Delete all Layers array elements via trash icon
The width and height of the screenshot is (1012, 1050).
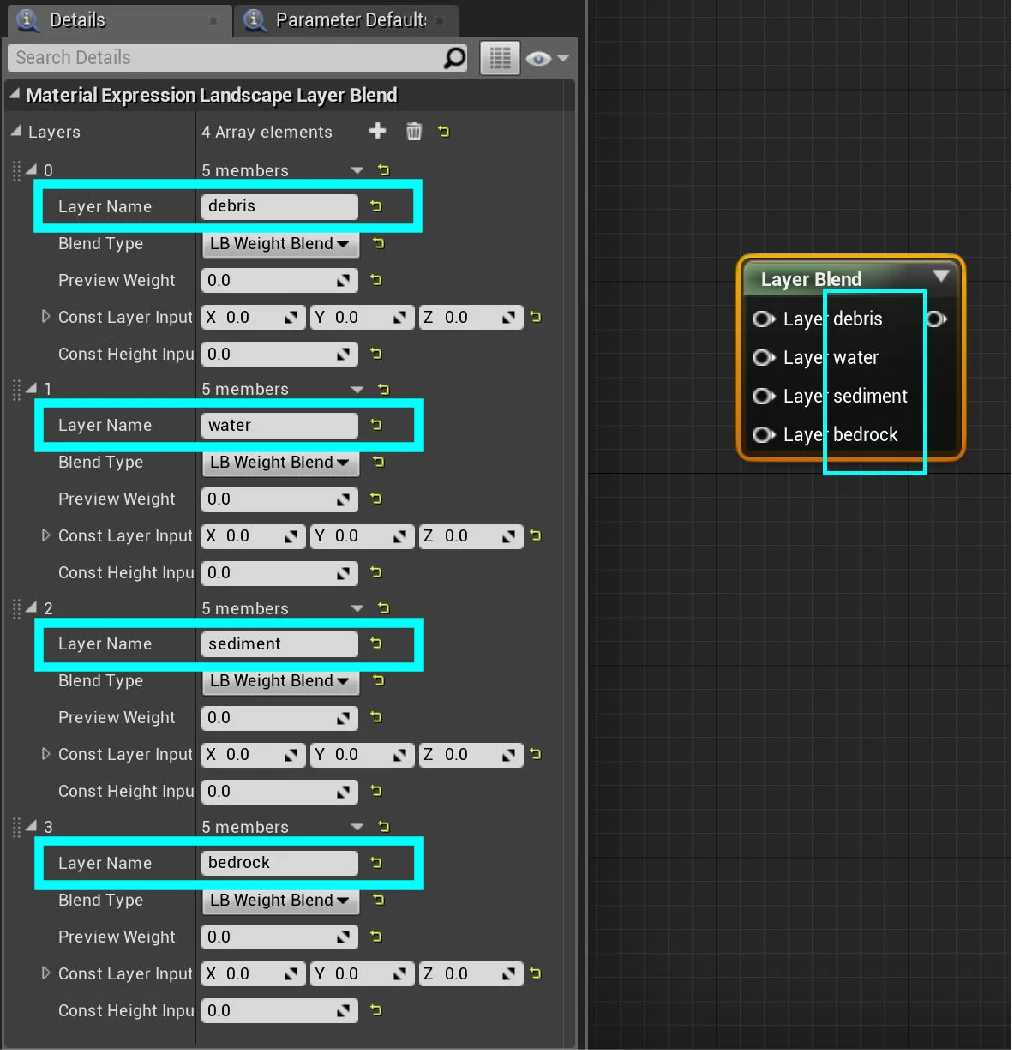pos(414,131)
